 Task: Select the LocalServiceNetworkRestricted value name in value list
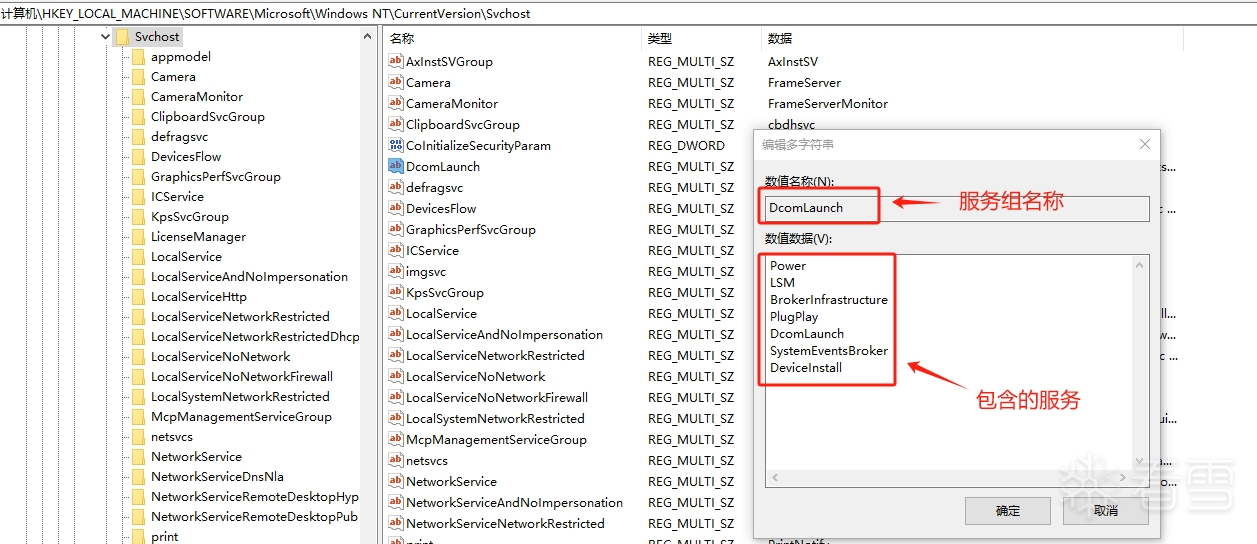pos(495,355)
